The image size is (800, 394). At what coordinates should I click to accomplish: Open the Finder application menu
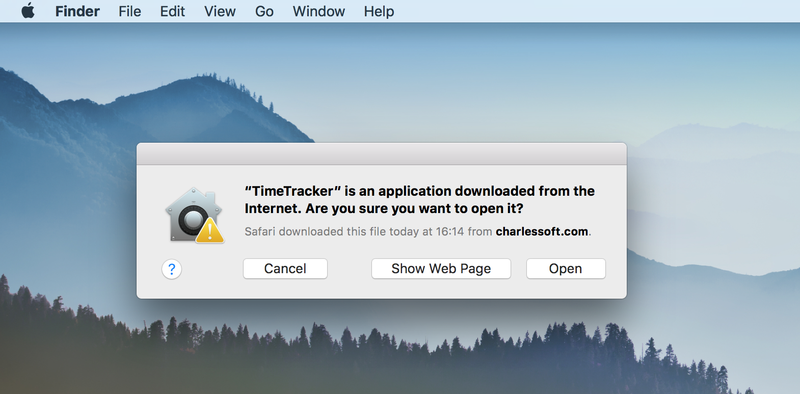tap(78, 11)
